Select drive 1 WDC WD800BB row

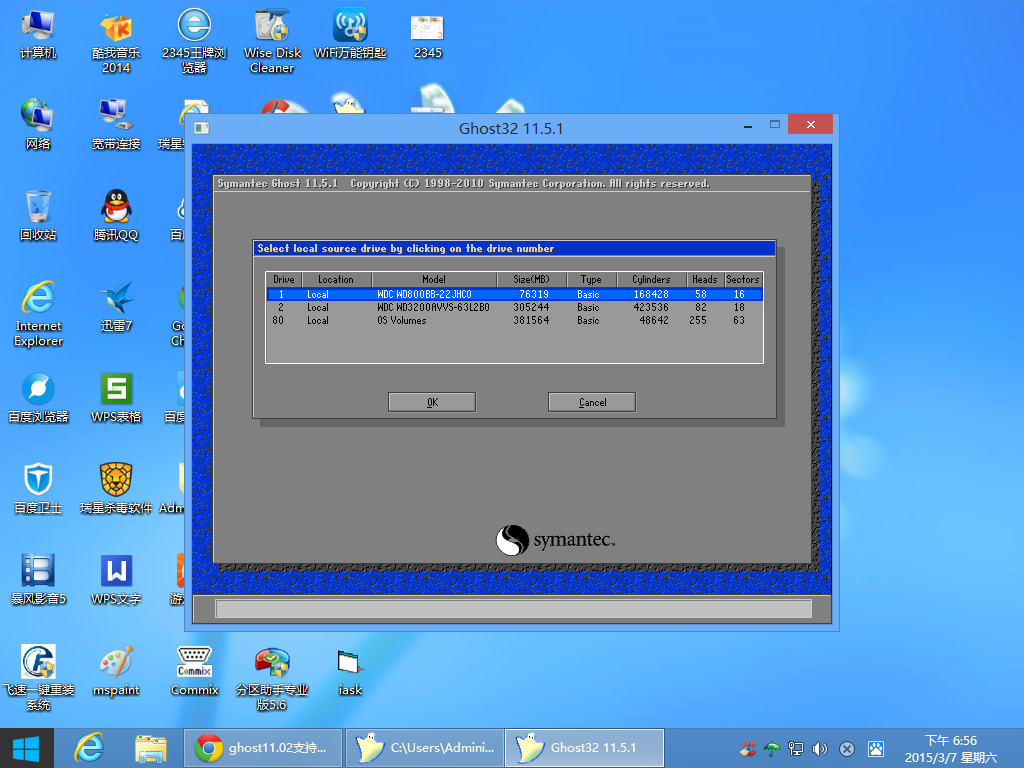point(514,295)
